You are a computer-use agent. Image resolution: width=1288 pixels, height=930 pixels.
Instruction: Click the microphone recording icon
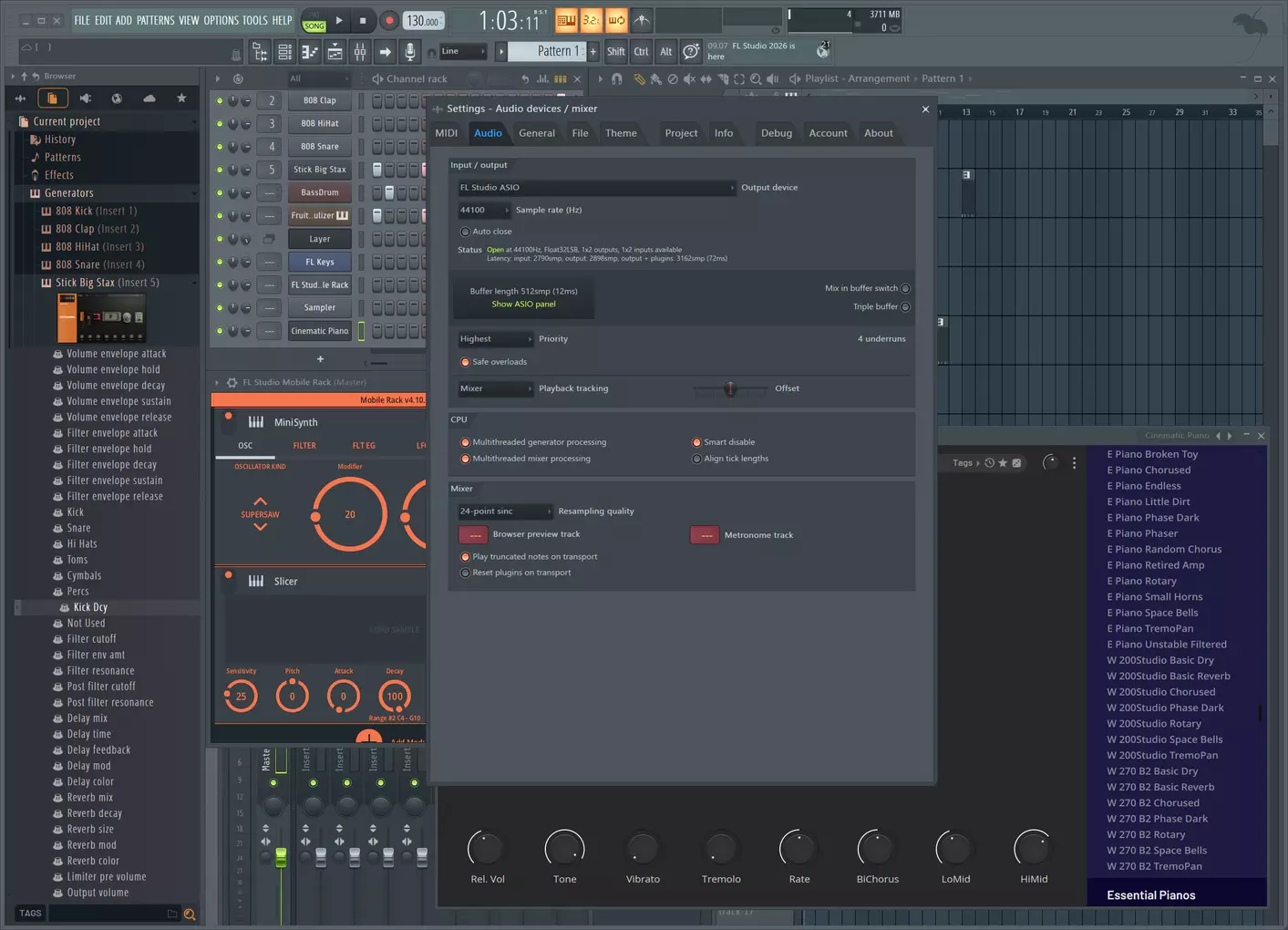point(410,52)
